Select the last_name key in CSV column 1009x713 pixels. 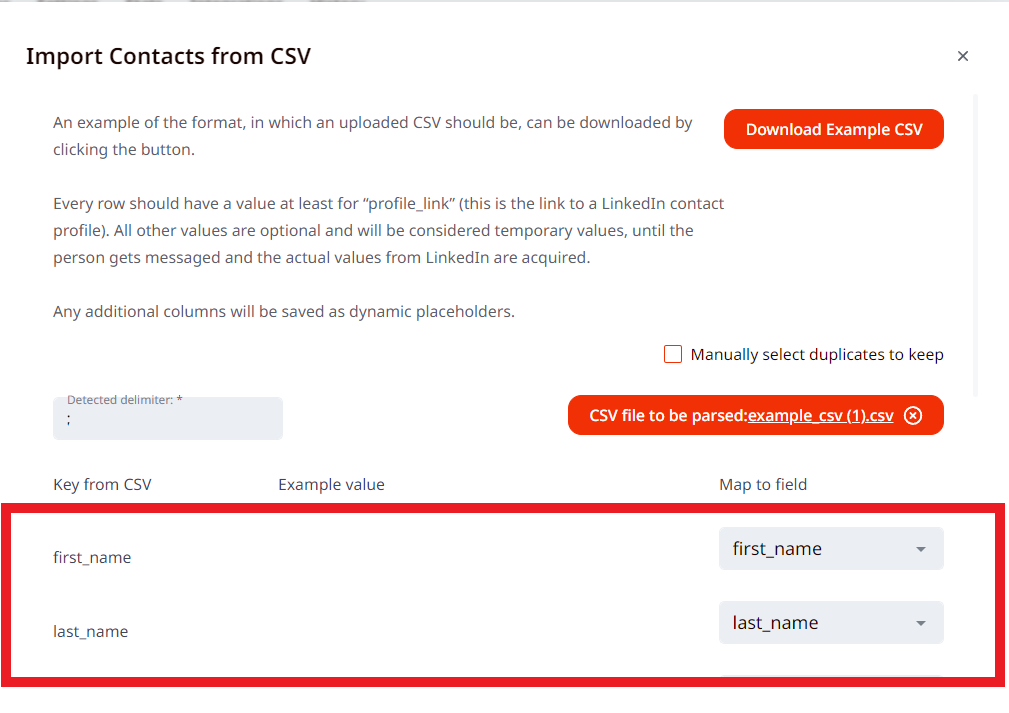point(91,631)
